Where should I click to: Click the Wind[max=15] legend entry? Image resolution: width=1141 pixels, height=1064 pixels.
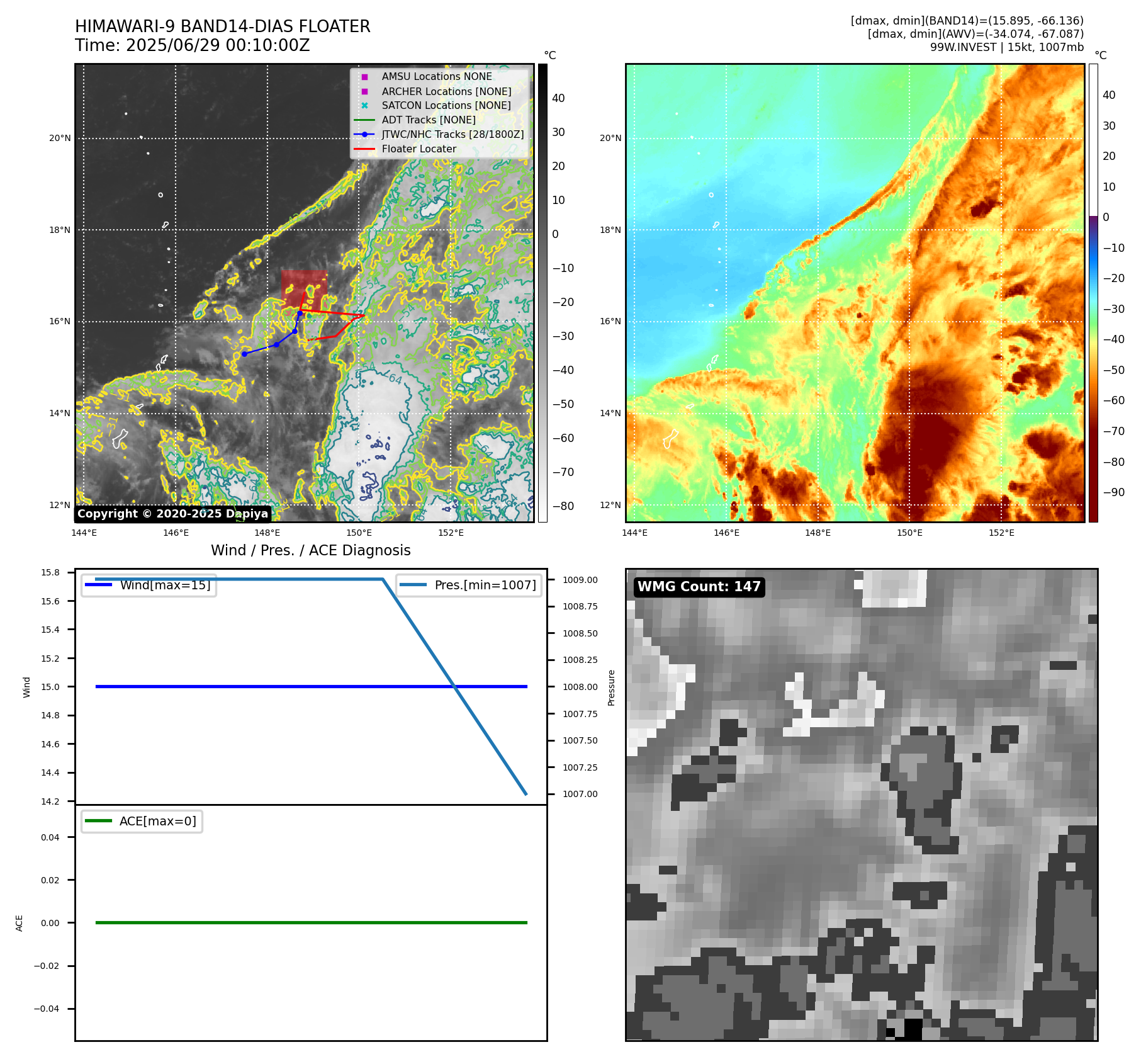pos(149,585)
